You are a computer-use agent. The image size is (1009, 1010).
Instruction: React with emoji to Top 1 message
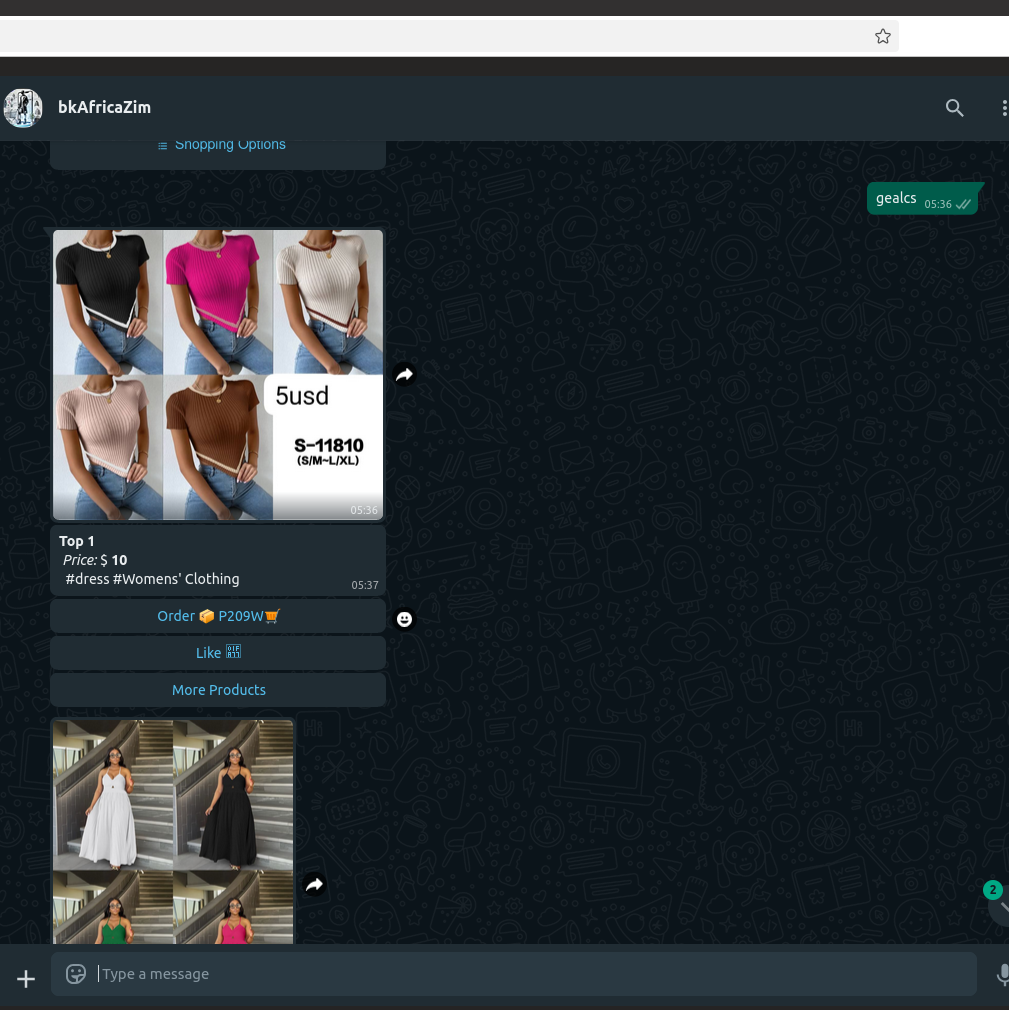(x=404, y=620)
